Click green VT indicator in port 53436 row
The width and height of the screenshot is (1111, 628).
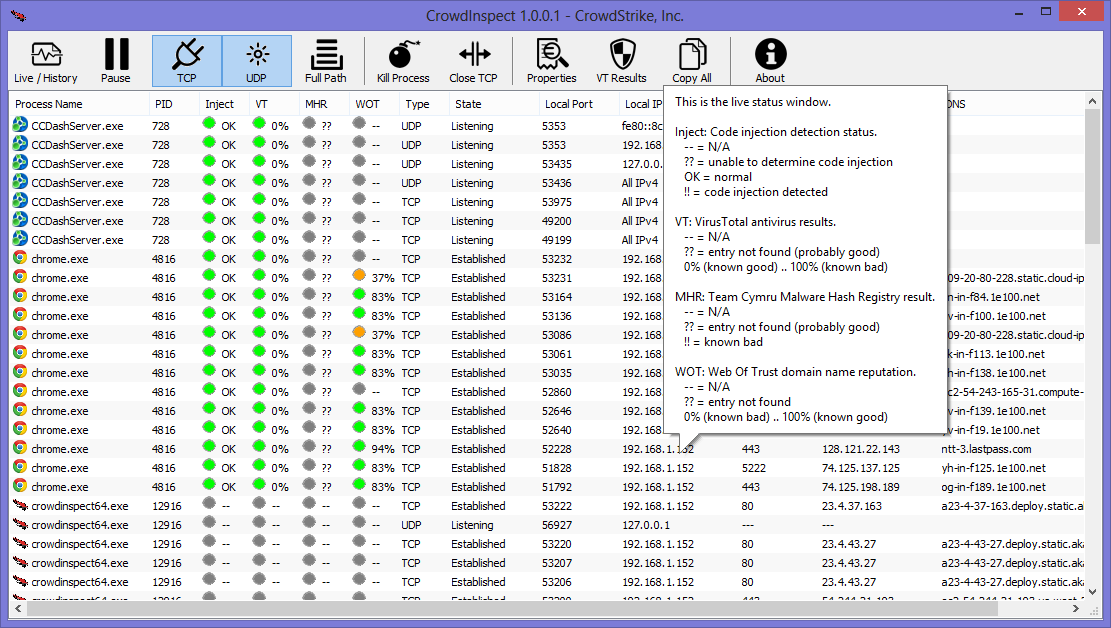[259, 180]
